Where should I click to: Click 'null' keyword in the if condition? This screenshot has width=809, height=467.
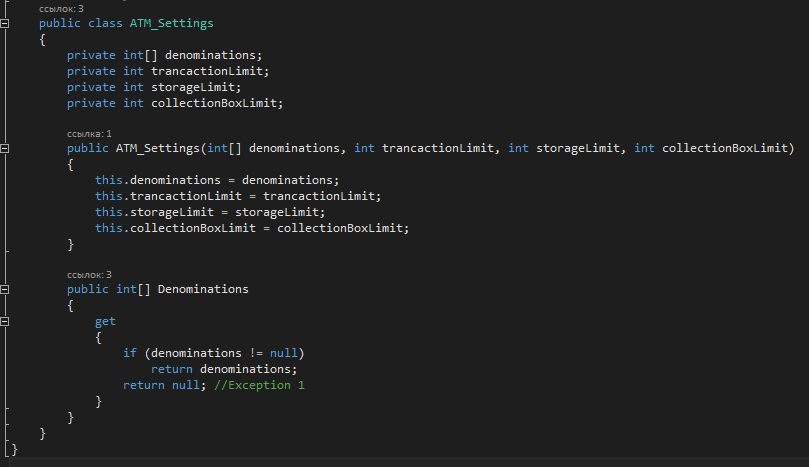coord(283,353)
